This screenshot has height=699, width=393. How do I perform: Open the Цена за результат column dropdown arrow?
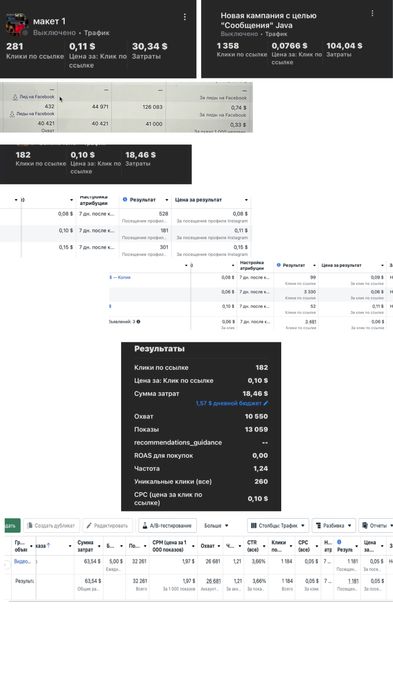click(246, 200)
